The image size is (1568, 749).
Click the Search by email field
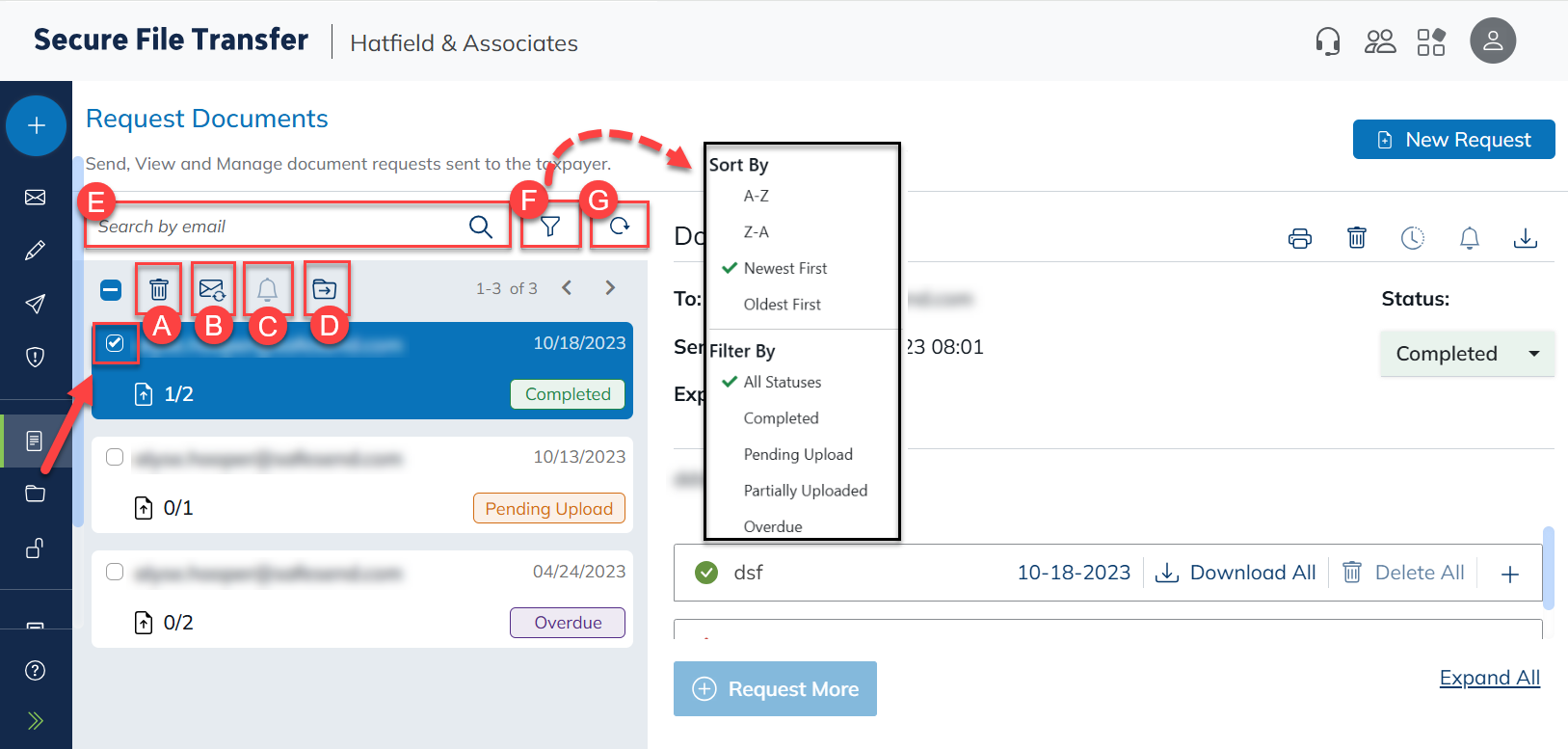coord(279,227)
